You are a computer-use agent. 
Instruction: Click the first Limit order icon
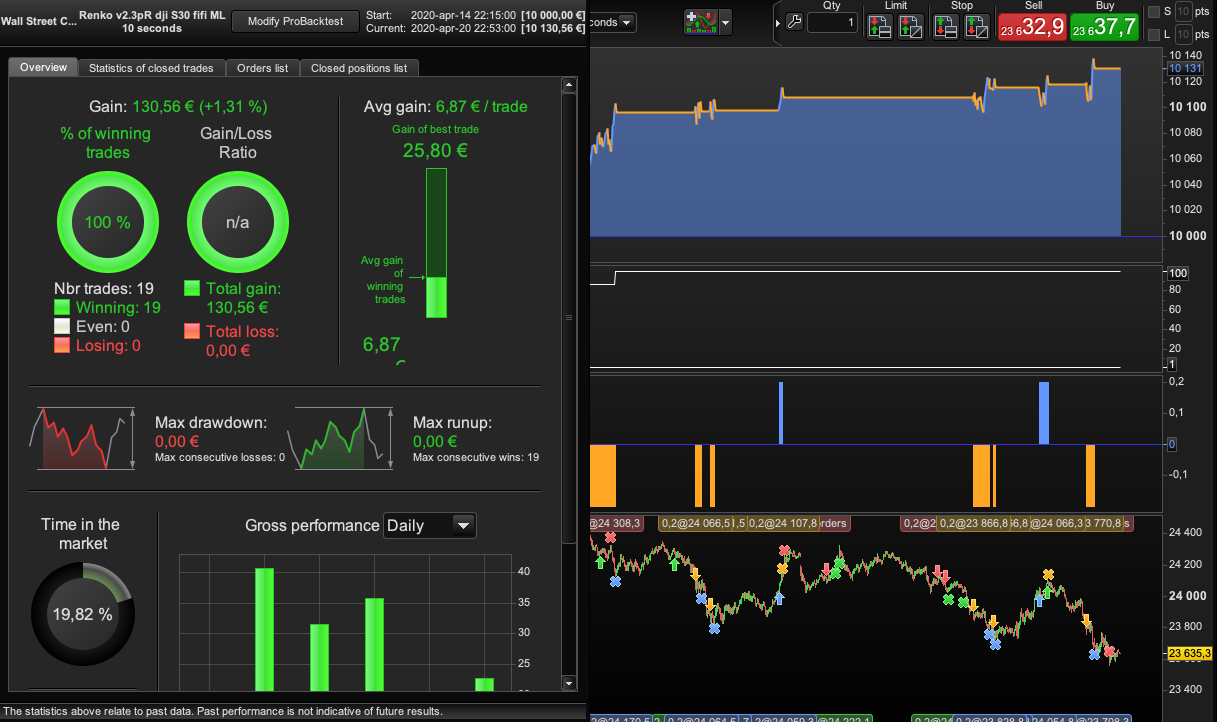[x=879, y=27]
